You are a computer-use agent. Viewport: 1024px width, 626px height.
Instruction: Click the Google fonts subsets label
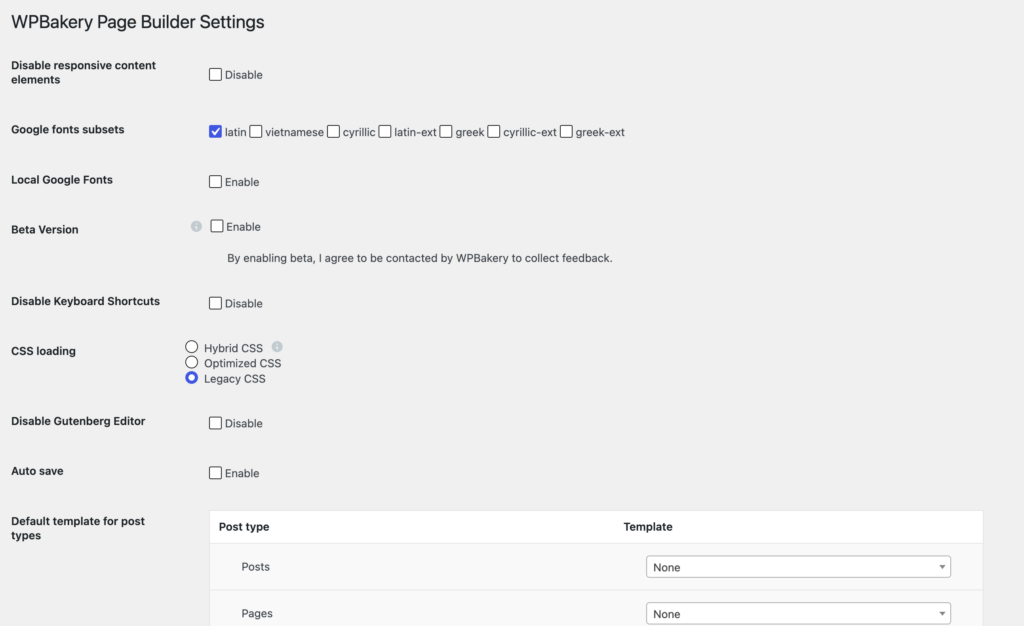click(x=67, y=129)
